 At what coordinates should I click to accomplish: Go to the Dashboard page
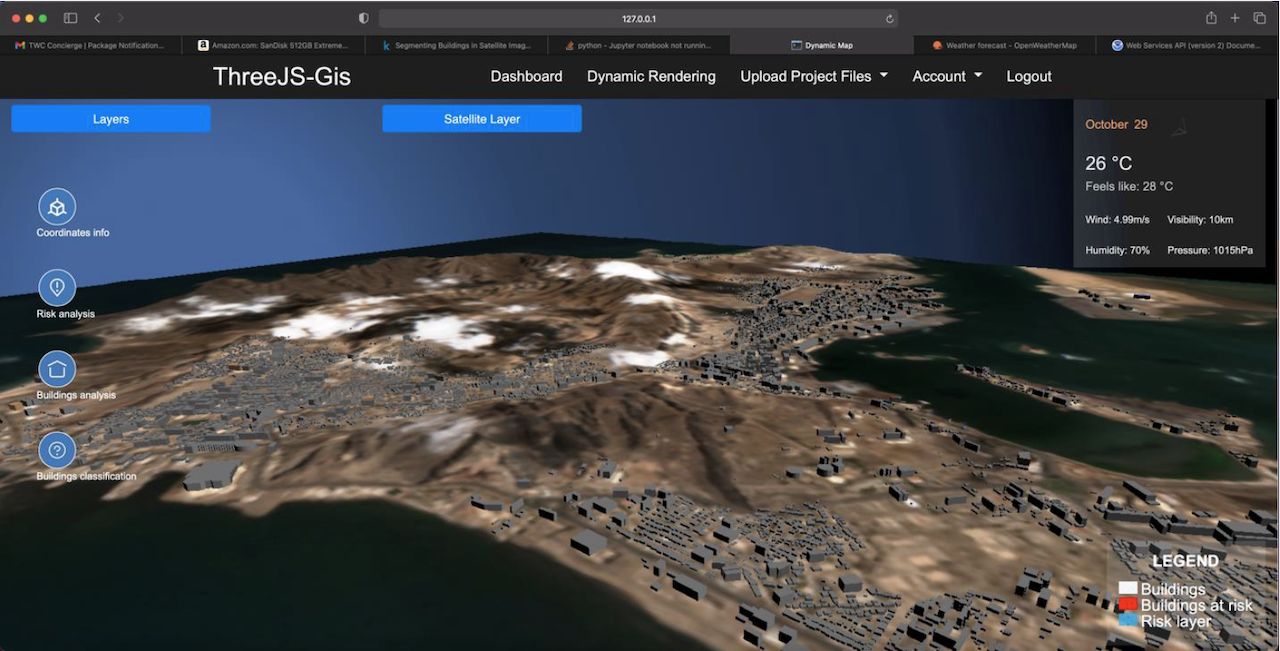pyautogui.click(x=526, y=76)
